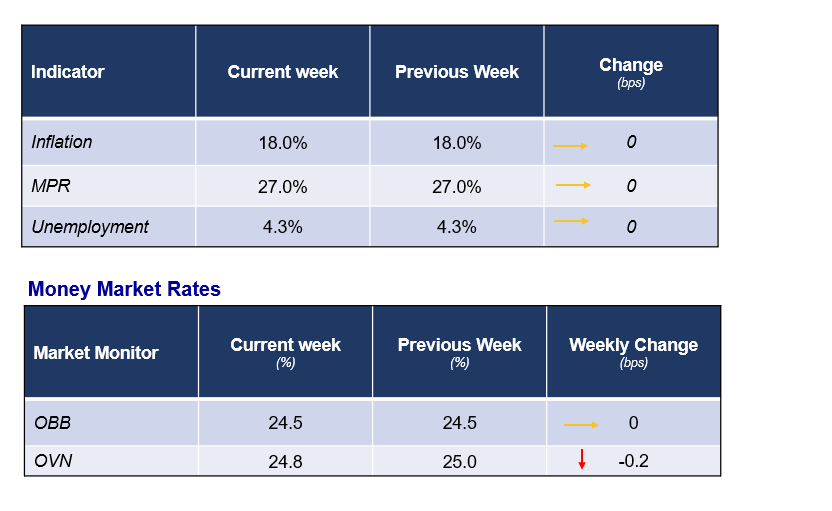This screenshot has width=832, height=511.
Task: Select the Money Market Rates heading
Action: tap(124, 289)
